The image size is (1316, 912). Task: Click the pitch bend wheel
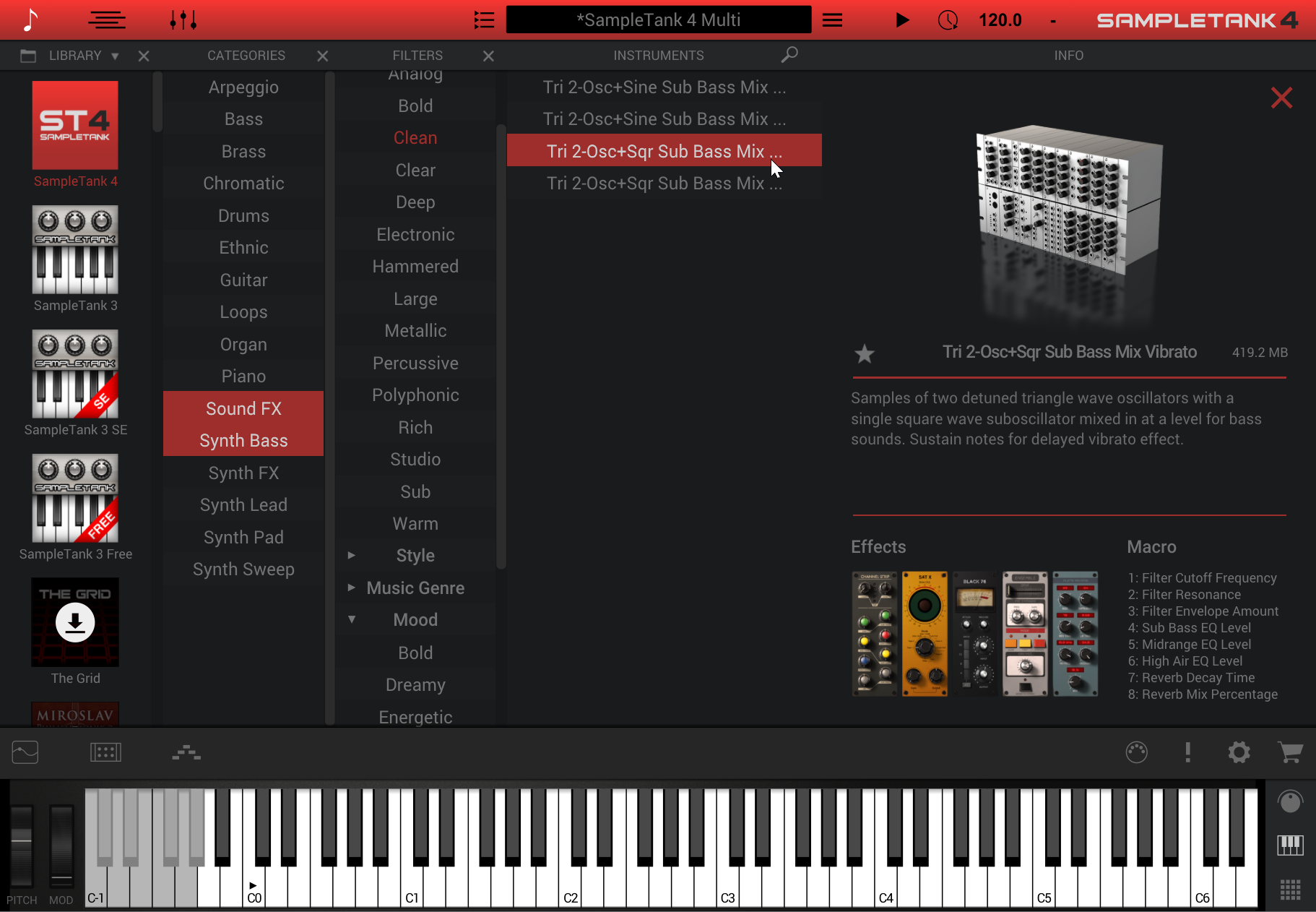22,846
